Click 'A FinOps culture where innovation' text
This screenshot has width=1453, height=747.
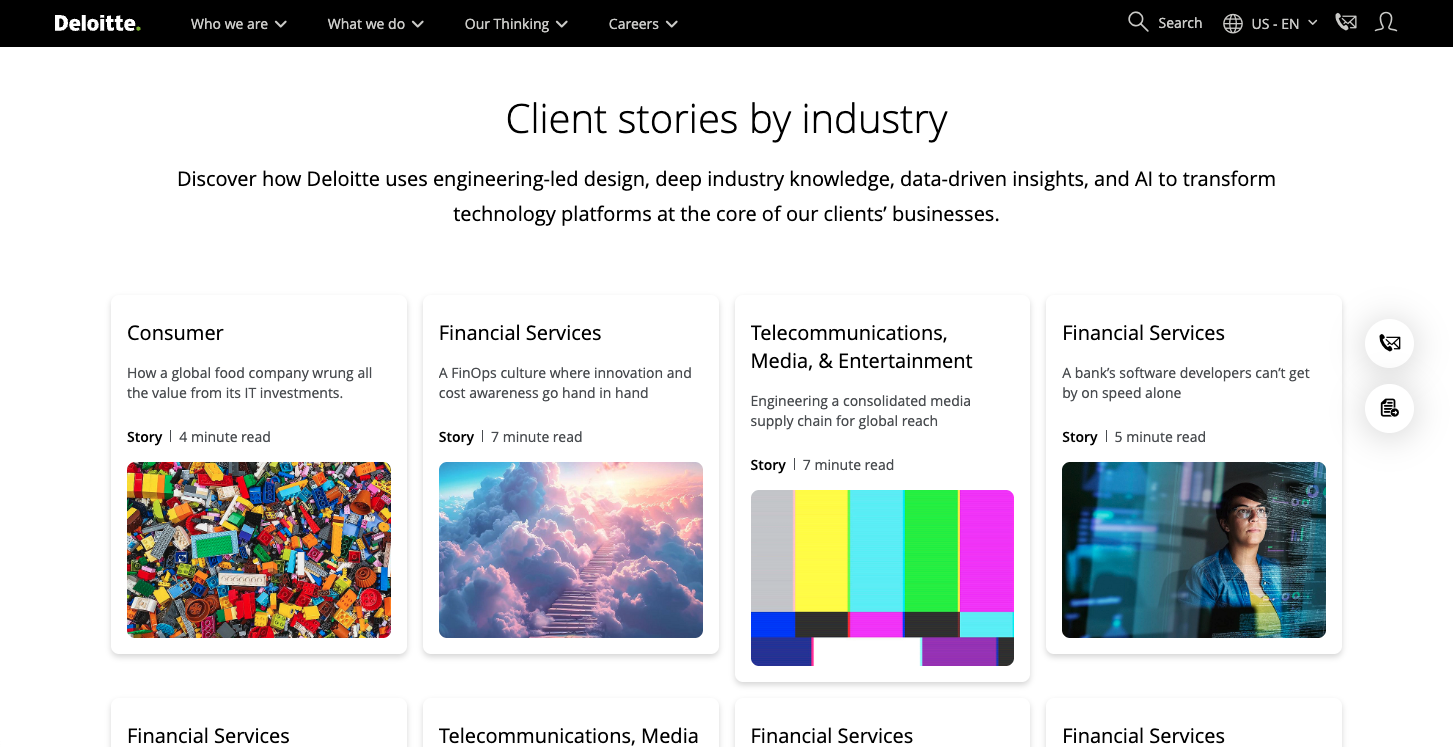pos(565,383)
